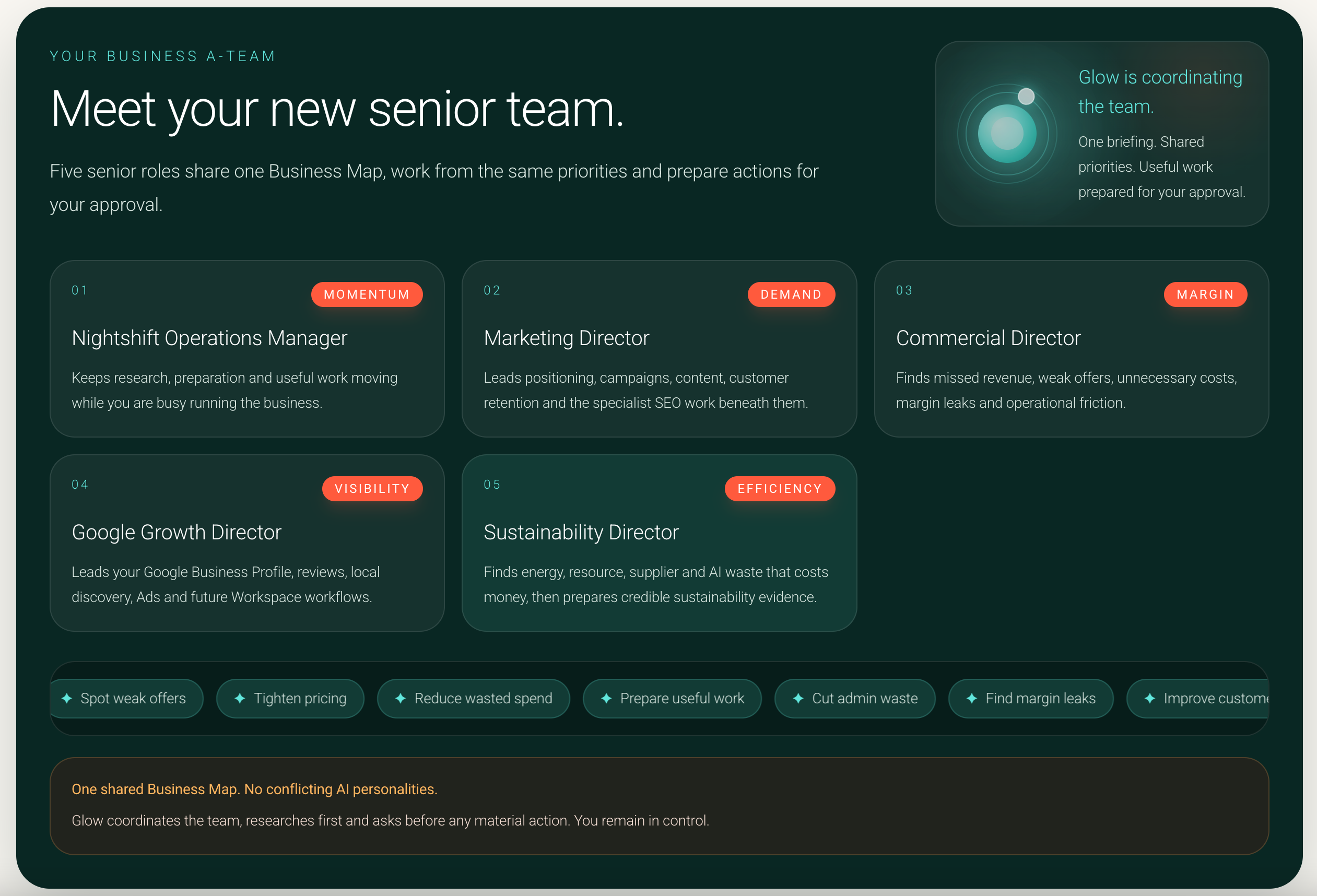Open the Commercial Director card title
Image resolution: width=1317 pixels, height=896 pixels.
[x=989, y=338]
